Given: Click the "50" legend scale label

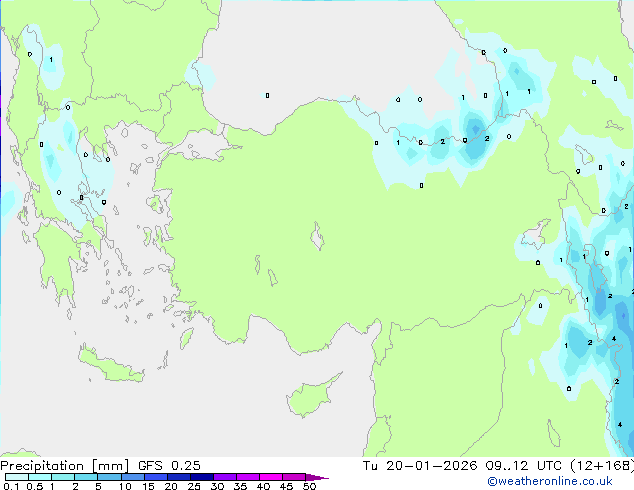Looking at the screenshot, I should [309, 486].
